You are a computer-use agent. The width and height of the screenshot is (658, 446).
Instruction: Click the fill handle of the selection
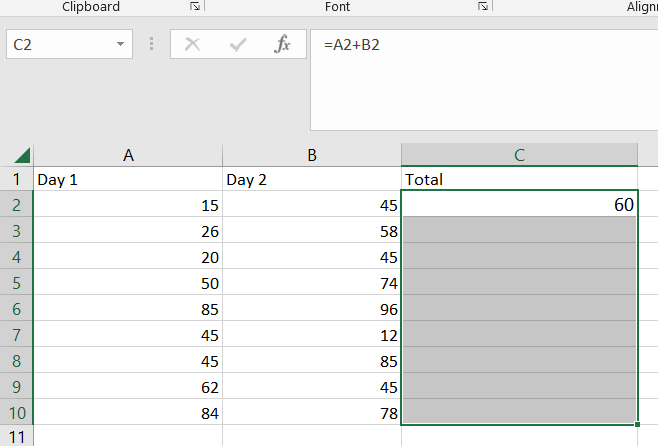tap(637, 424)
